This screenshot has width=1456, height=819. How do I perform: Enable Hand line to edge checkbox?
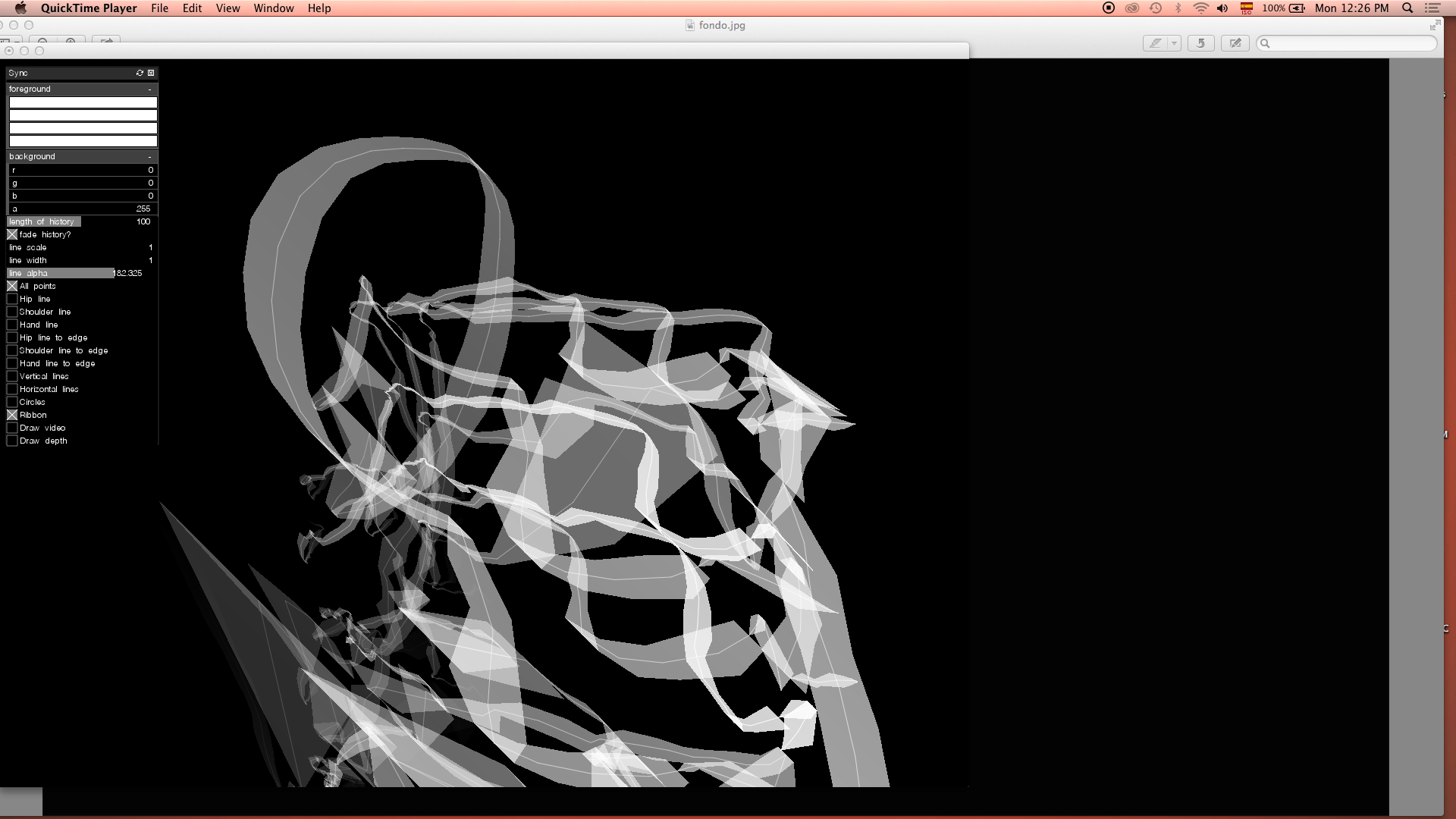(x=12, y=363)
